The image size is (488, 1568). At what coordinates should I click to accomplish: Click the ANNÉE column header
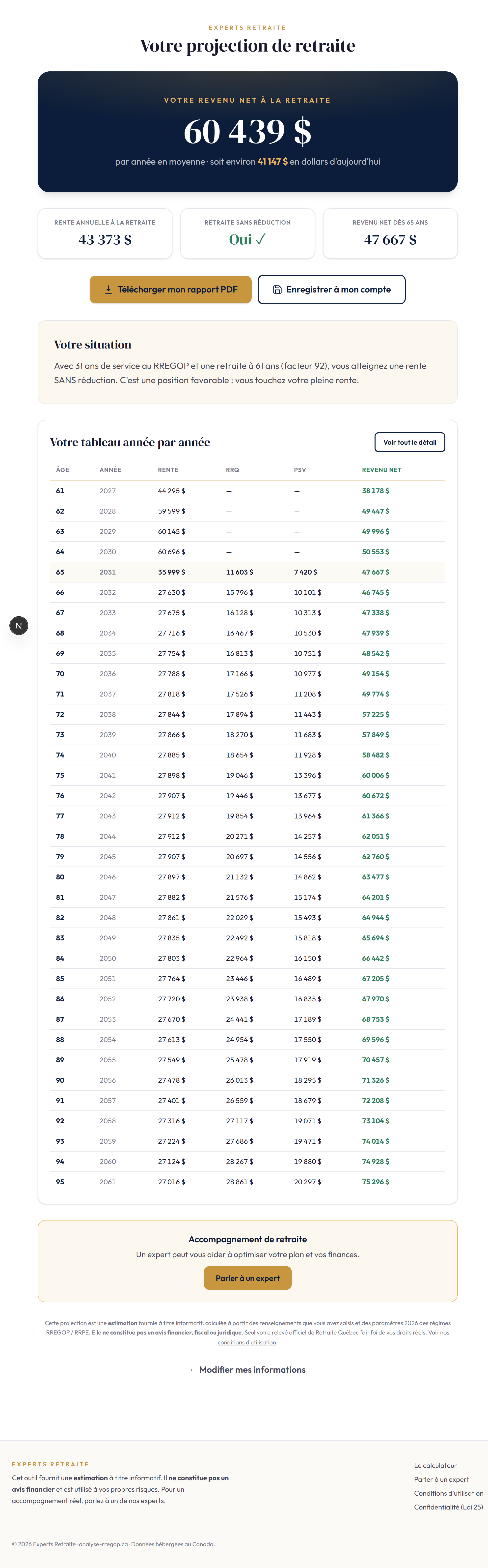click(111, 470)
